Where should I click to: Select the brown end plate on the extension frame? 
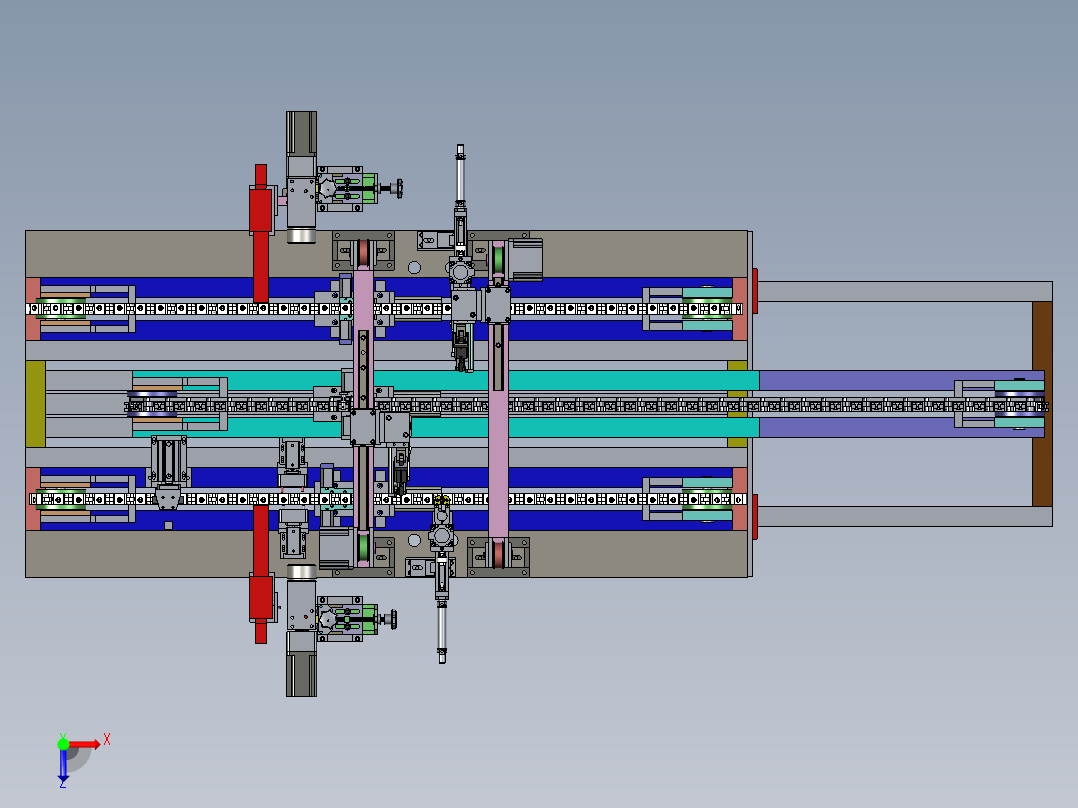(x=1042, y=404)
